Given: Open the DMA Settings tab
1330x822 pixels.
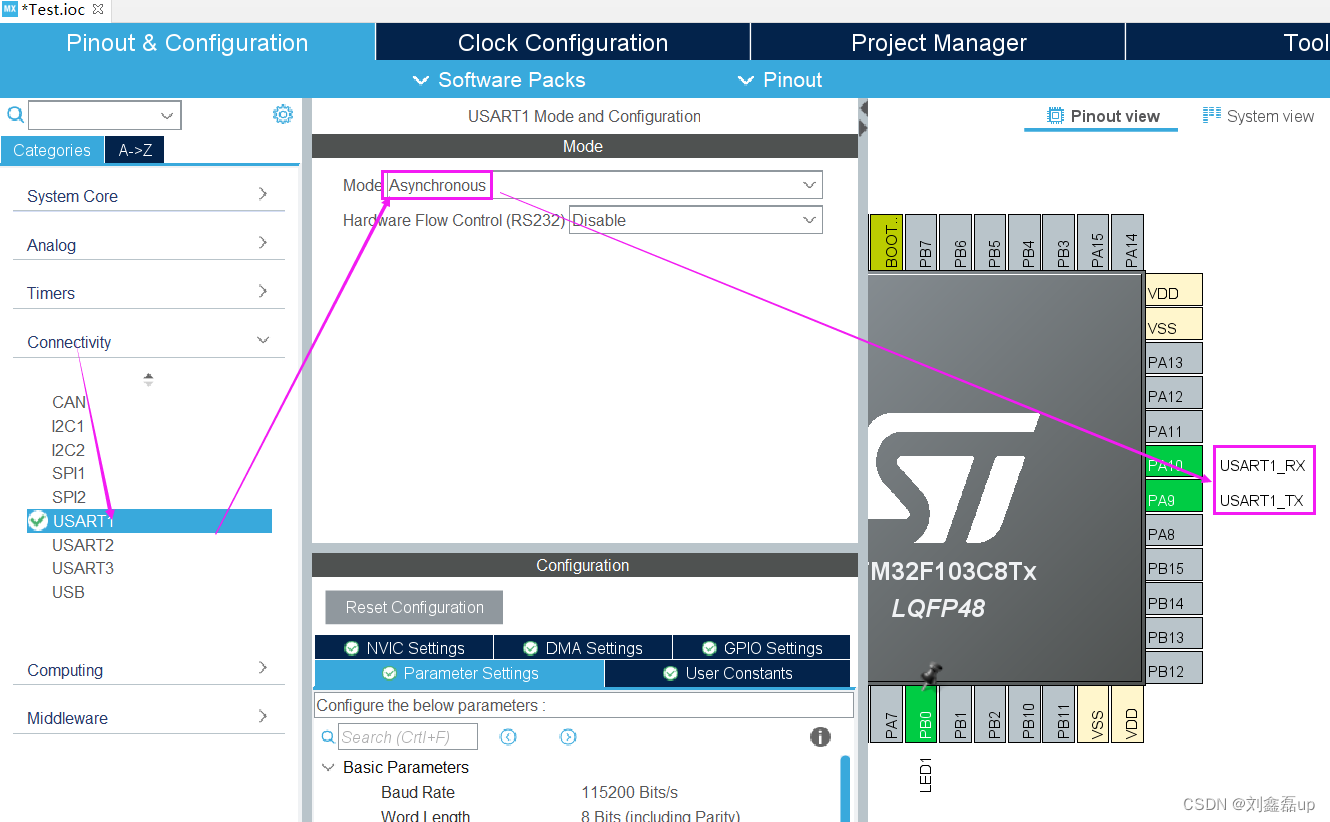Looking at the screenshot, I should click(x=582, y=648).
